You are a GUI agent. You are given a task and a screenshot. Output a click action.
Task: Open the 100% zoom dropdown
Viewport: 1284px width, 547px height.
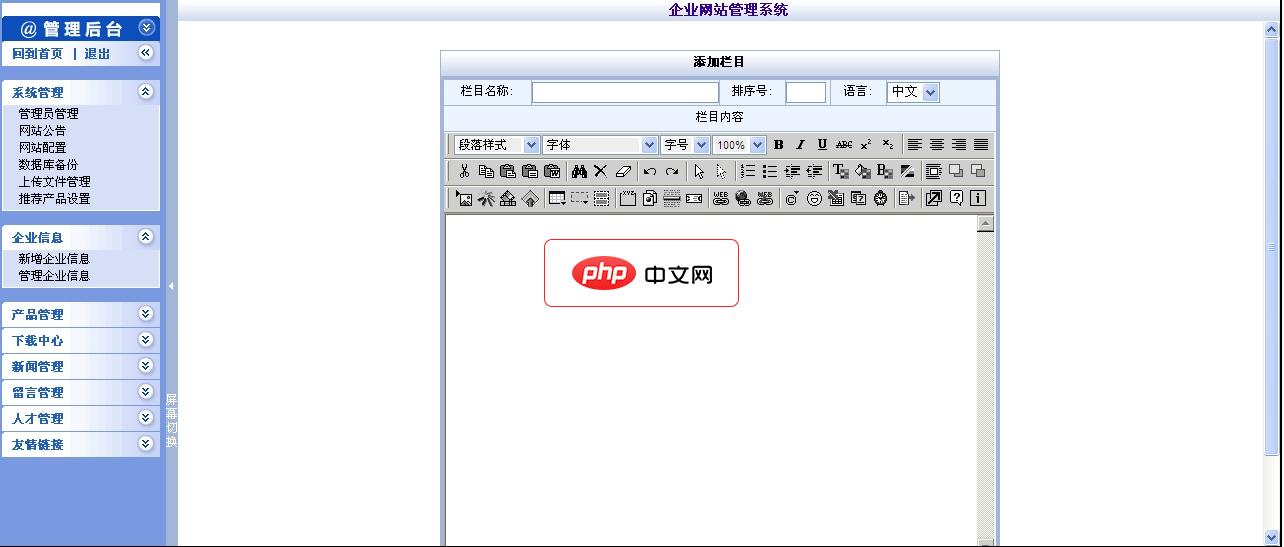click(x=739, y=145)
